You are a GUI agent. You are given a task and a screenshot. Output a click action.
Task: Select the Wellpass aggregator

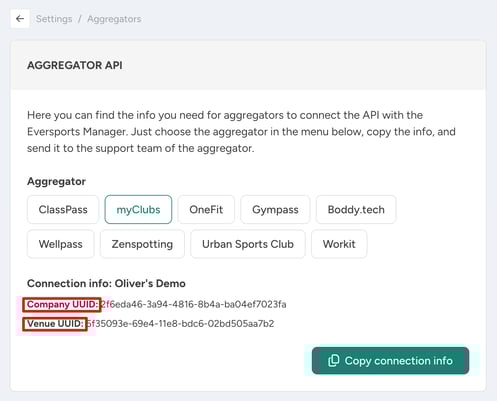click(61, 244)
